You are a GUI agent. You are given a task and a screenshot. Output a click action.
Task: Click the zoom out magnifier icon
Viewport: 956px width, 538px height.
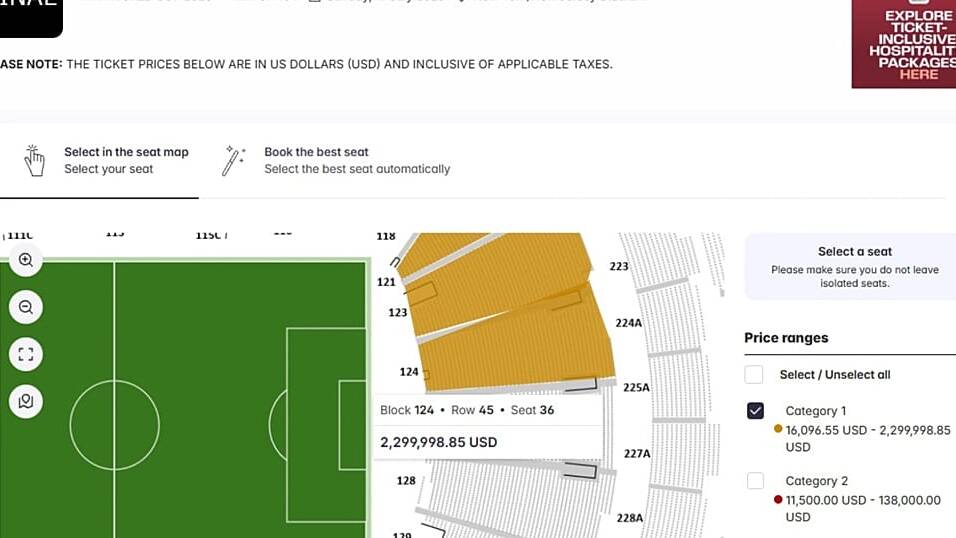(26, 307)
